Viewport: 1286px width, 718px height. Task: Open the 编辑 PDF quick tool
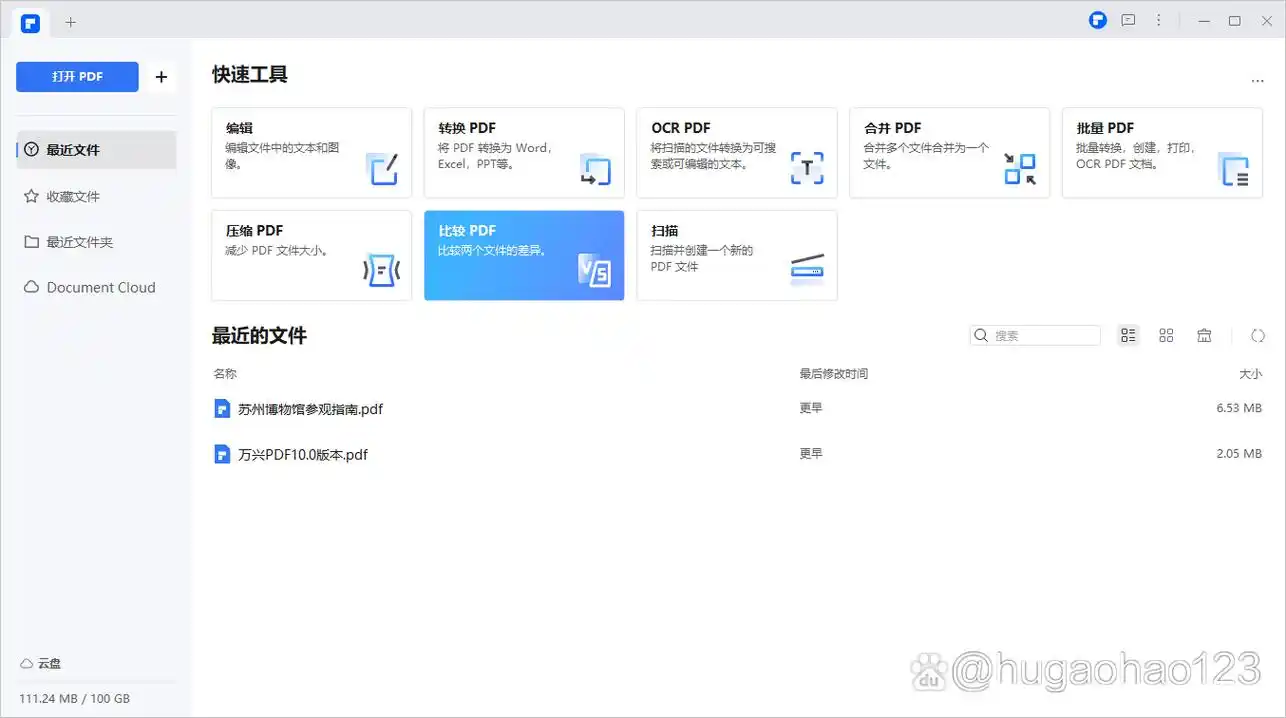311,152
